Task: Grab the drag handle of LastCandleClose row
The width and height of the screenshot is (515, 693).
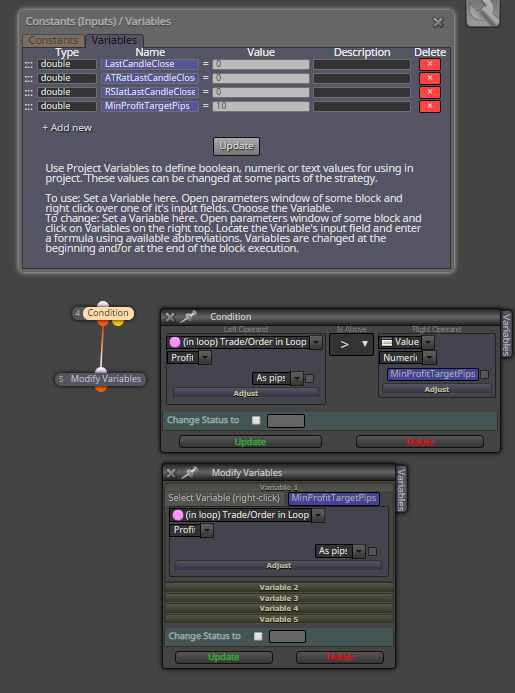Action: click(29, 65)
